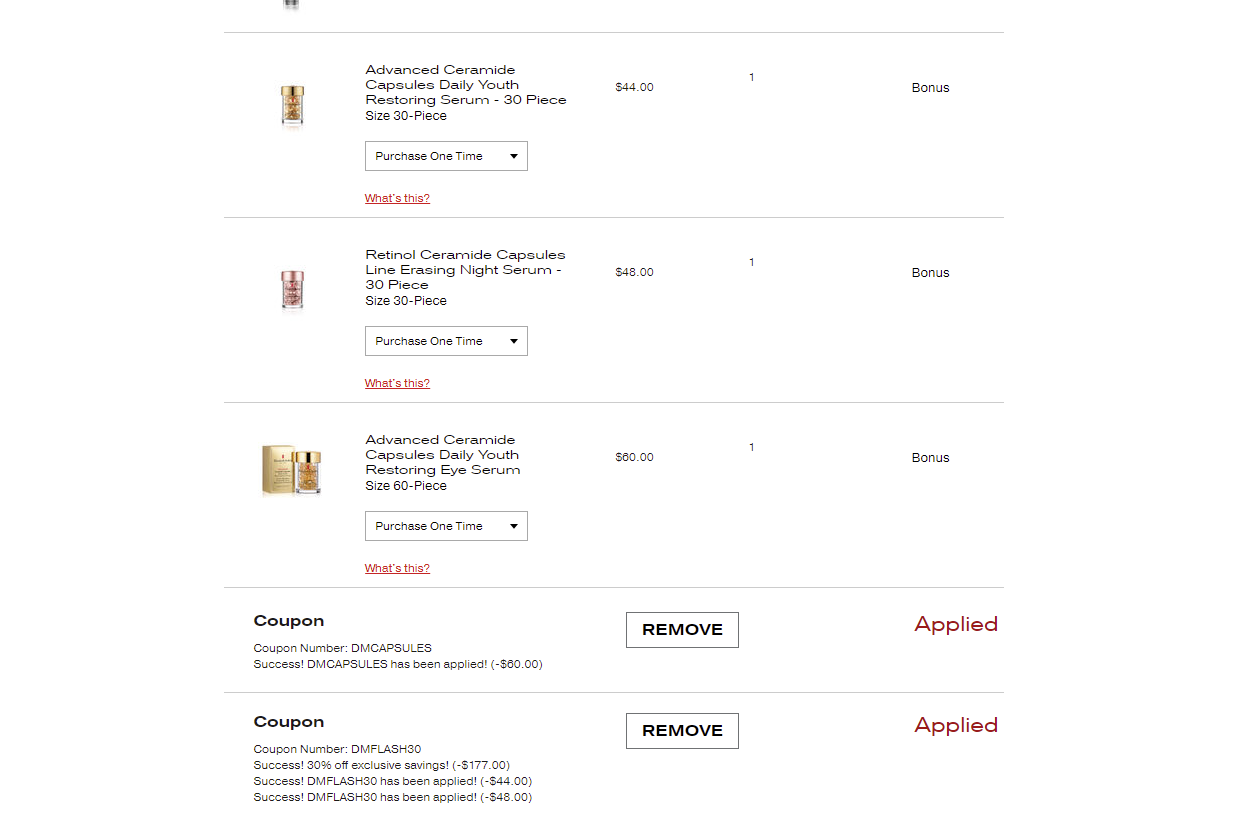Open thumbnail of Advanced Ceramide Daily Youth Serum
The image size is (1239, 820).
(292, 105)
